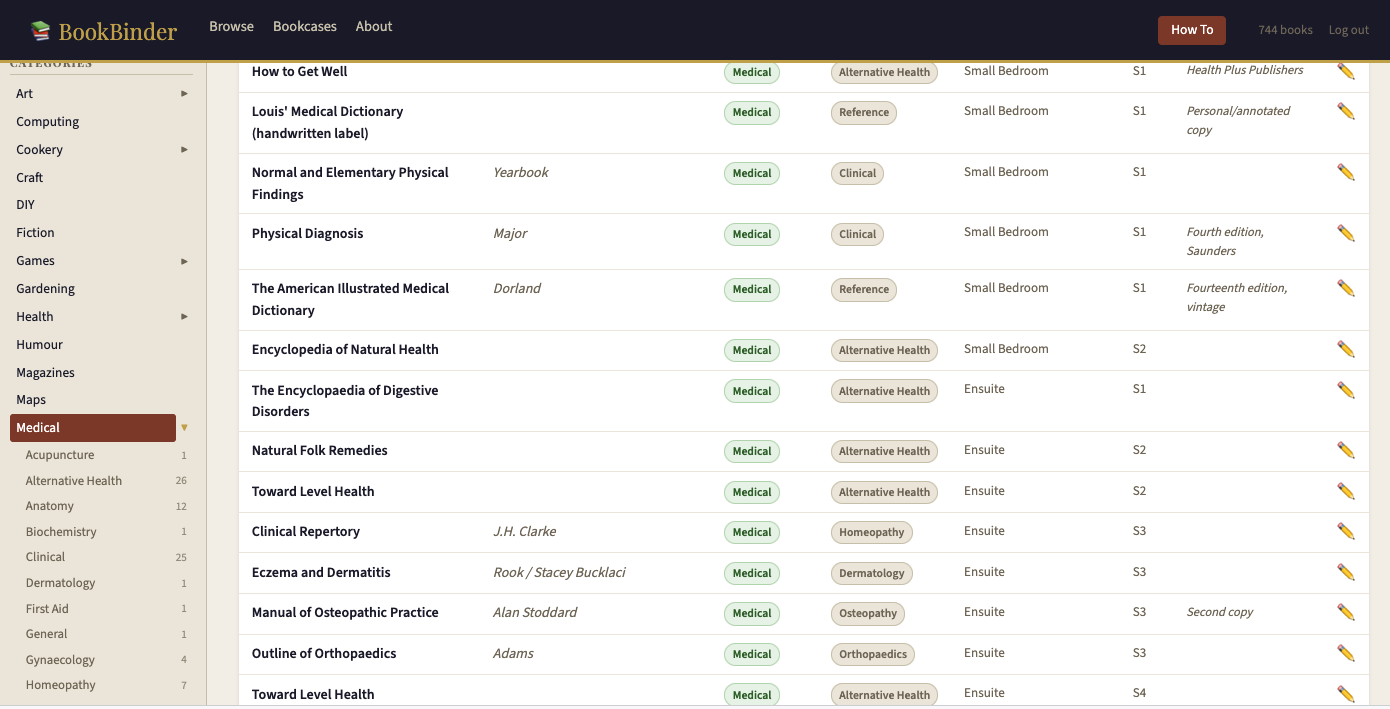Collapse the Medical category arrow
This screenshot has width=1390, height=709.
pos(184,428)
